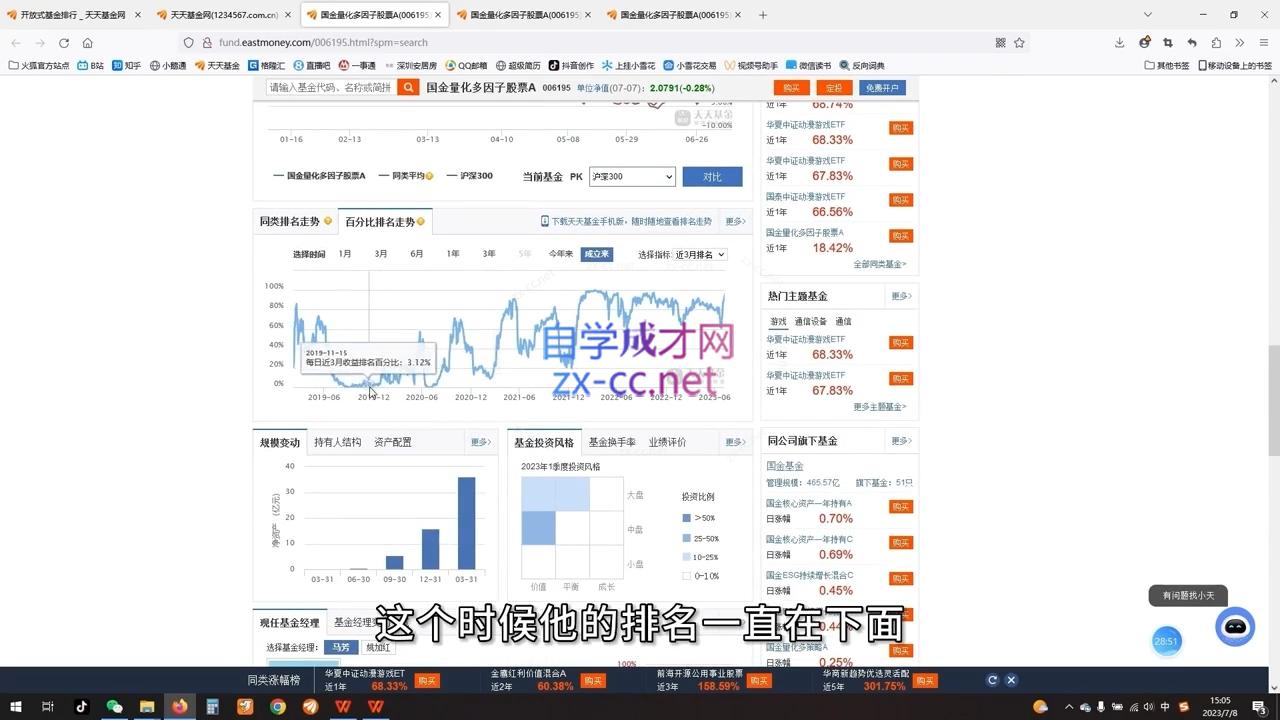Click 定投 button in the header
Image resolution: width=1280 pixels, height=720 pixels.
pos(833,88)
